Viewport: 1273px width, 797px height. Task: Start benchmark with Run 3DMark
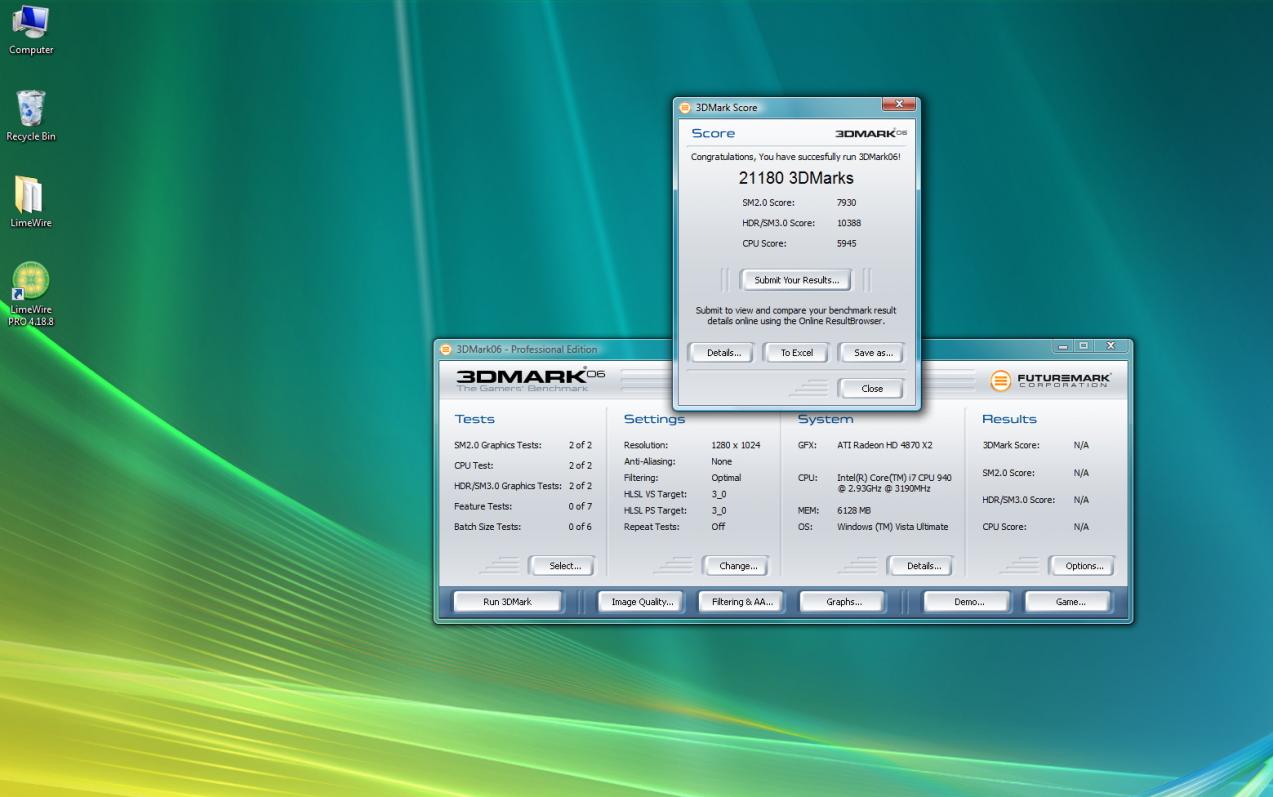coord(508,602)
